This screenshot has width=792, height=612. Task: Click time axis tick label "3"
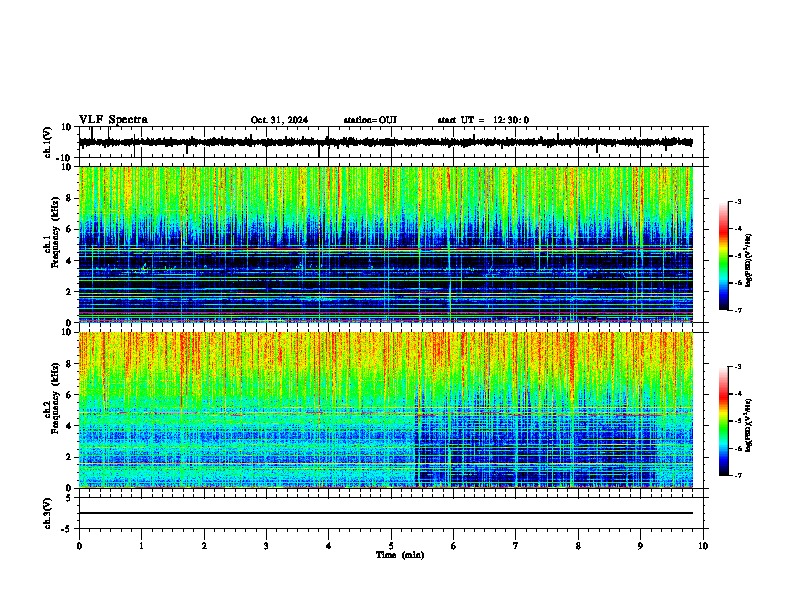(x=266, y=546)
